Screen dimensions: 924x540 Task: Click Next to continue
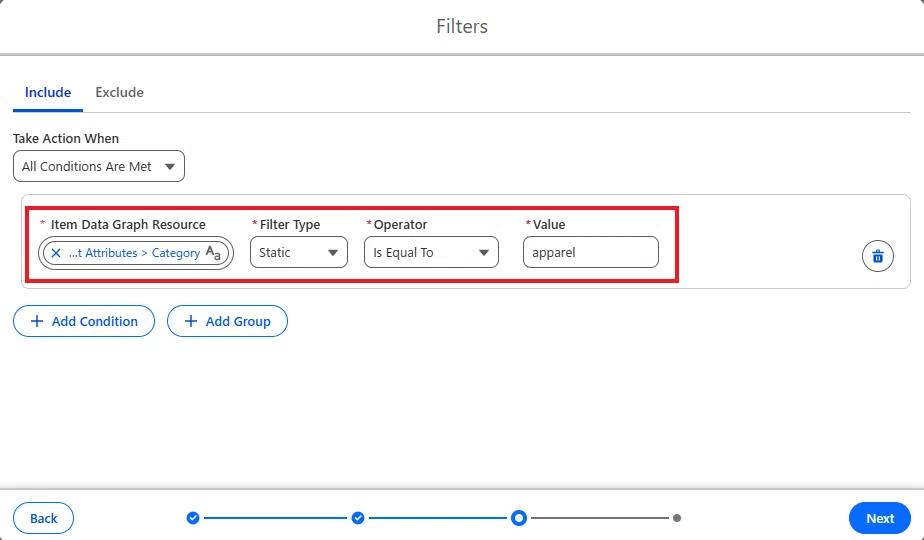[x=880, y=518]
